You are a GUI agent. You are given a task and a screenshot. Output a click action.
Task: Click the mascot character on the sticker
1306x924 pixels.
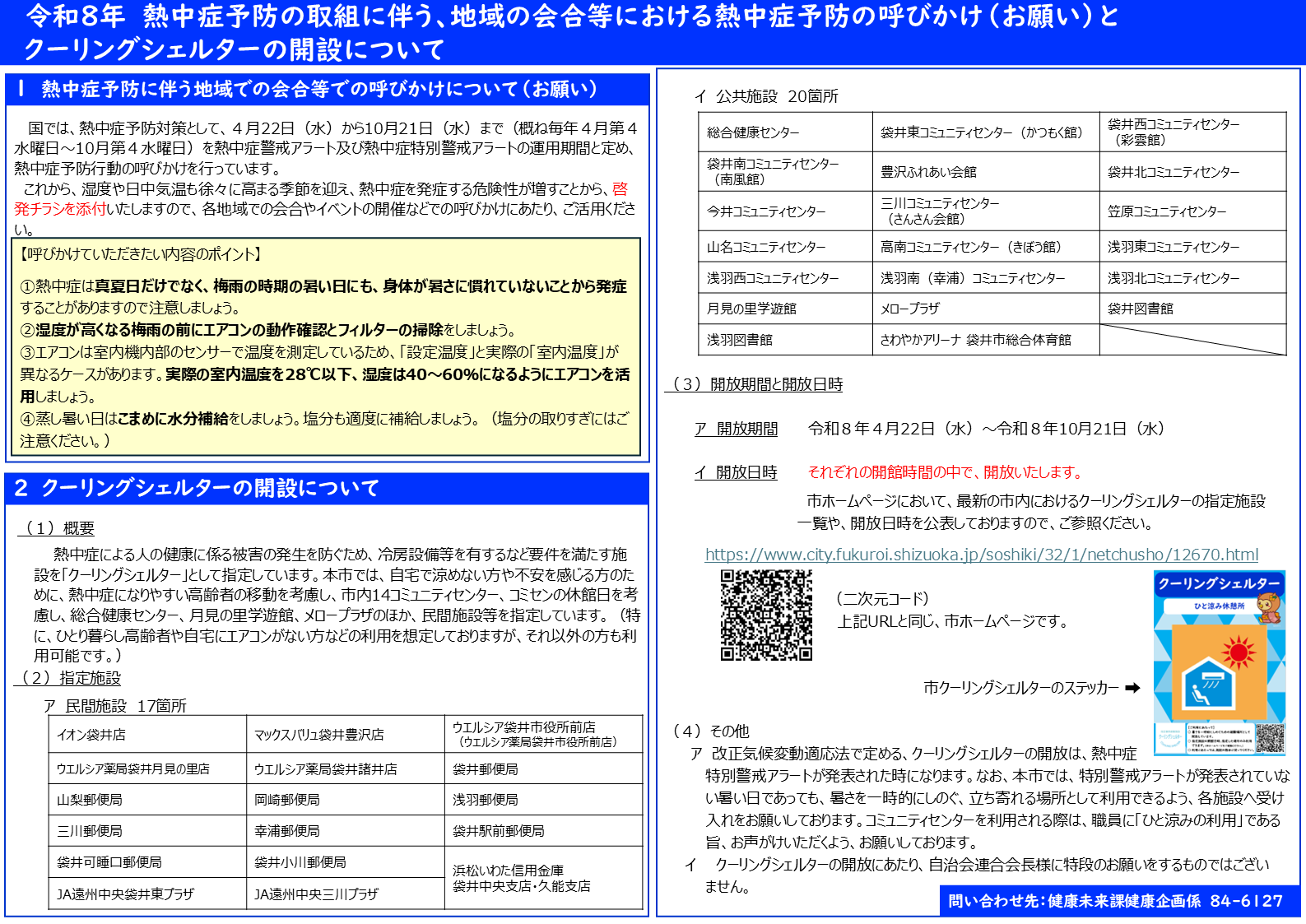1269,608
